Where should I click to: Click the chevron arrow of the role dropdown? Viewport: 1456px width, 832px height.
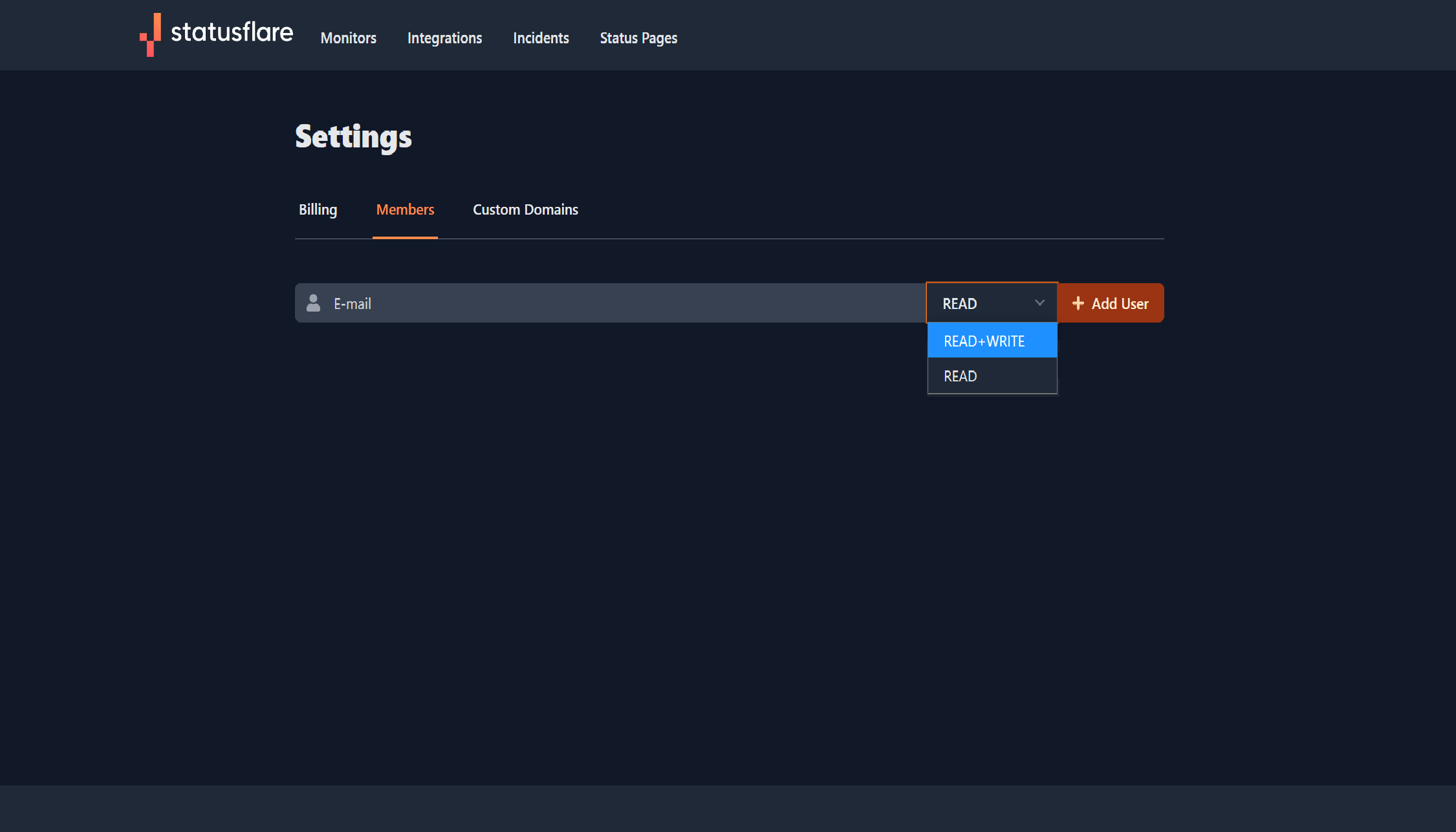(1039, 303)
